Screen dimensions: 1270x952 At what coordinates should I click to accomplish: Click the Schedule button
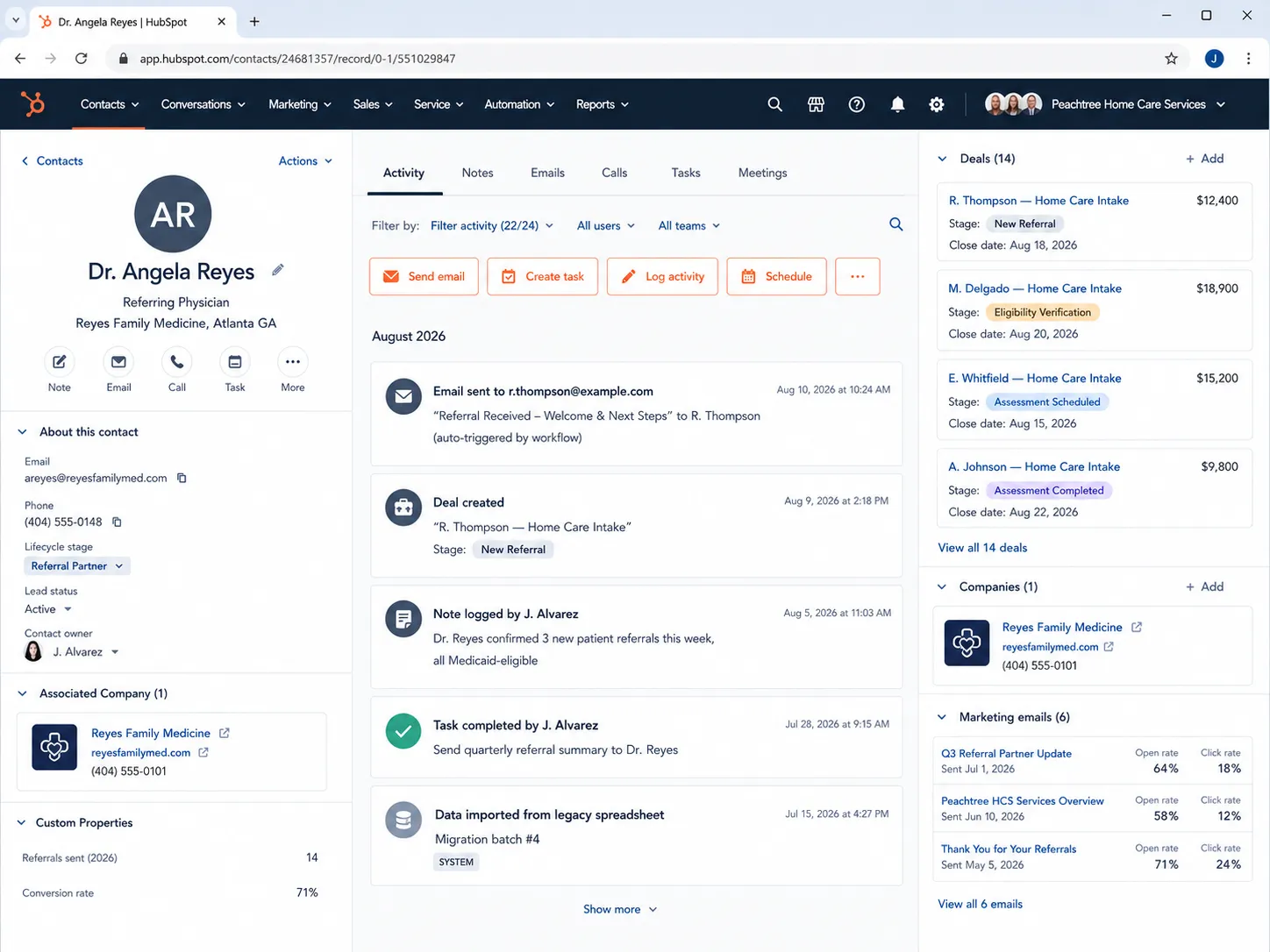[x=776, y=276]
